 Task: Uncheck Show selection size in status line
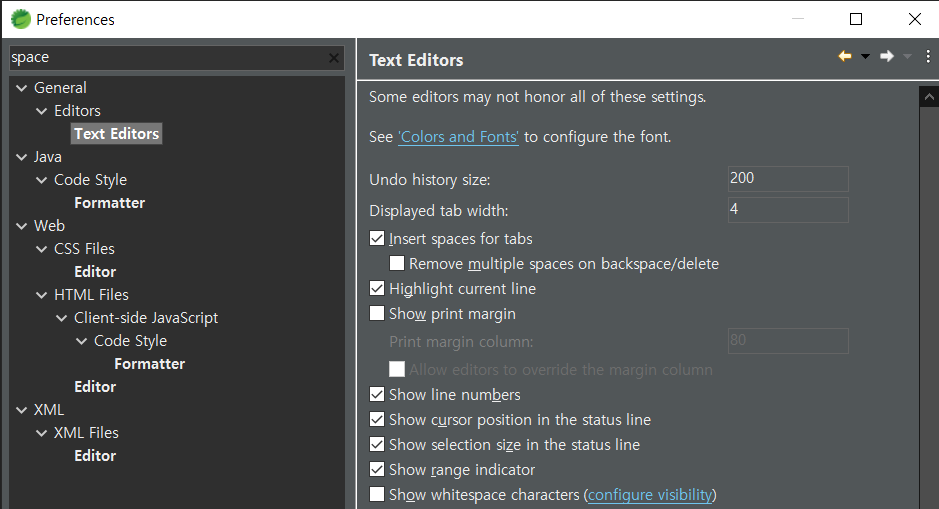pyautogui.click(x=377, y=444)
